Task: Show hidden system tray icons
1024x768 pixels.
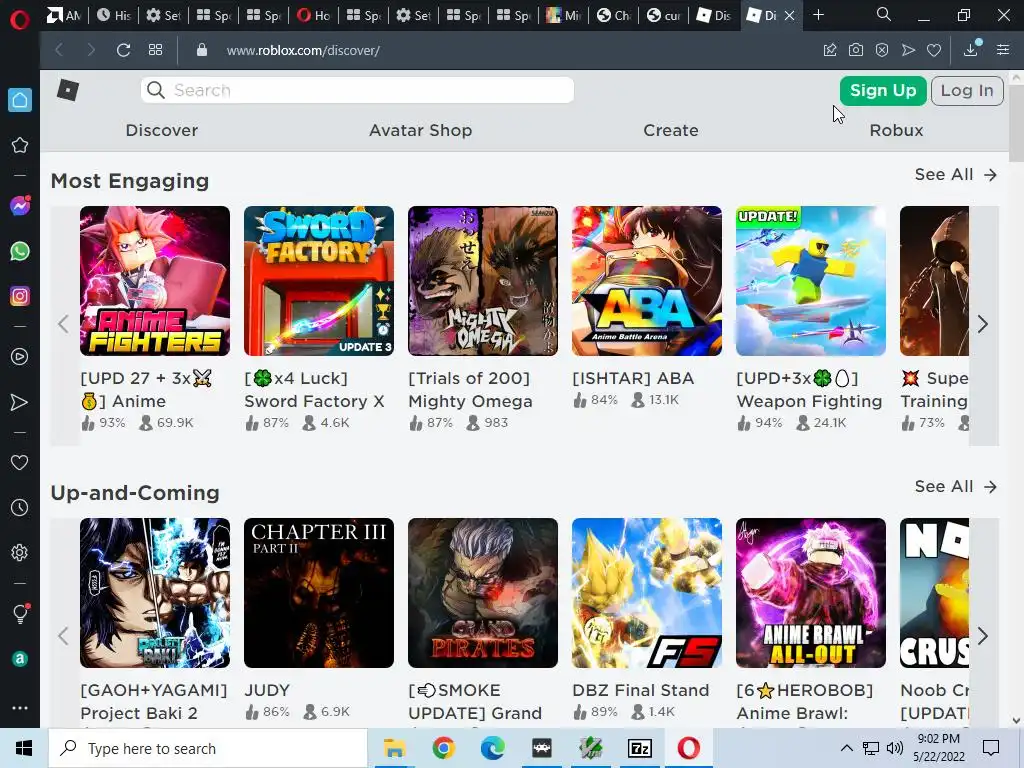Action: (x=846, y=748)
